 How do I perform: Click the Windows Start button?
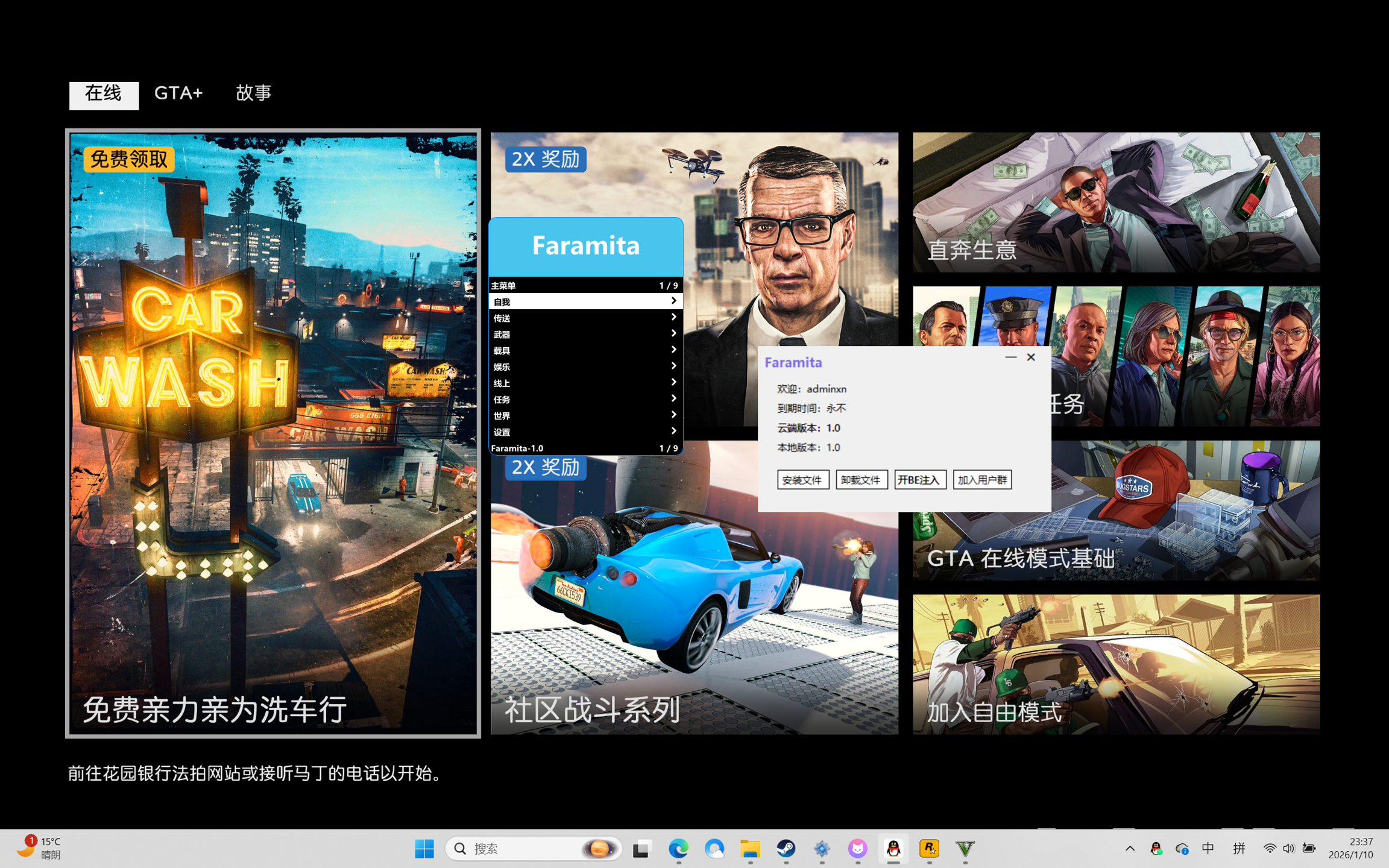(424, 848)
